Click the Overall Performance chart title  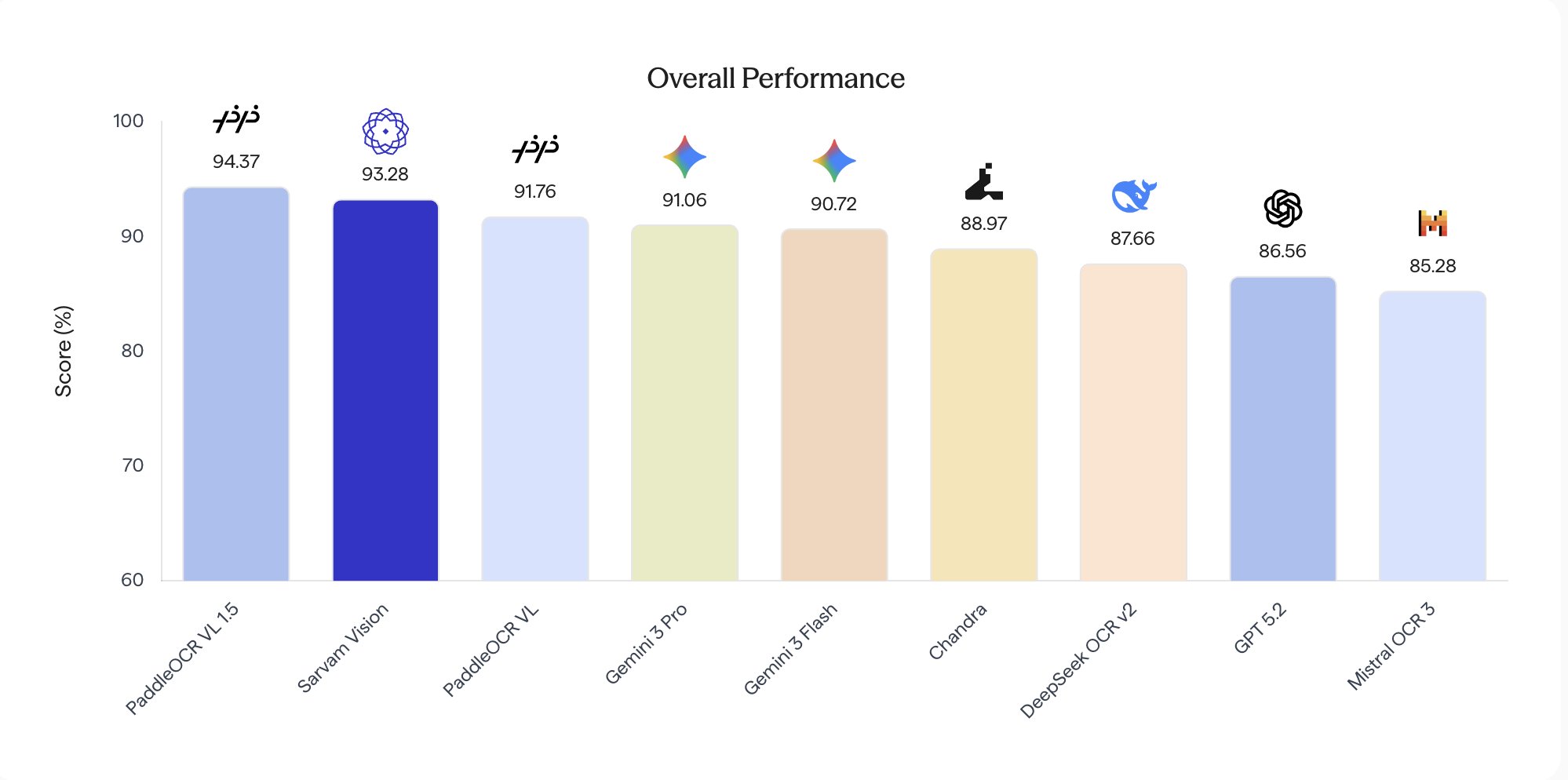pos(775,78)
